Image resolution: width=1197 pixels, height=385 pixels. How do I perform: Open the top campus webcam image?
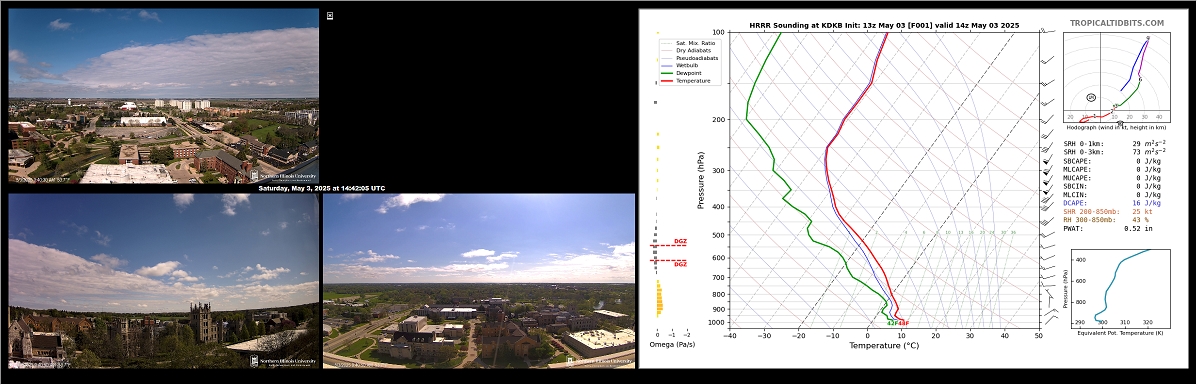[x=163, y=95]
